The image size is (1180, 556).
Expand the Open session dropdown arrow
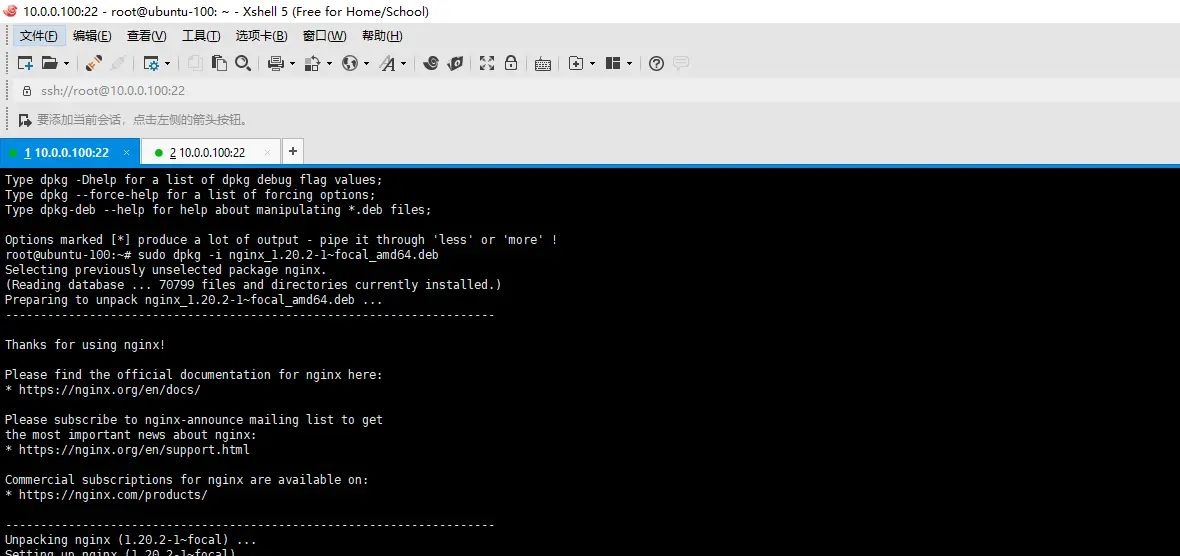[66, 64]
